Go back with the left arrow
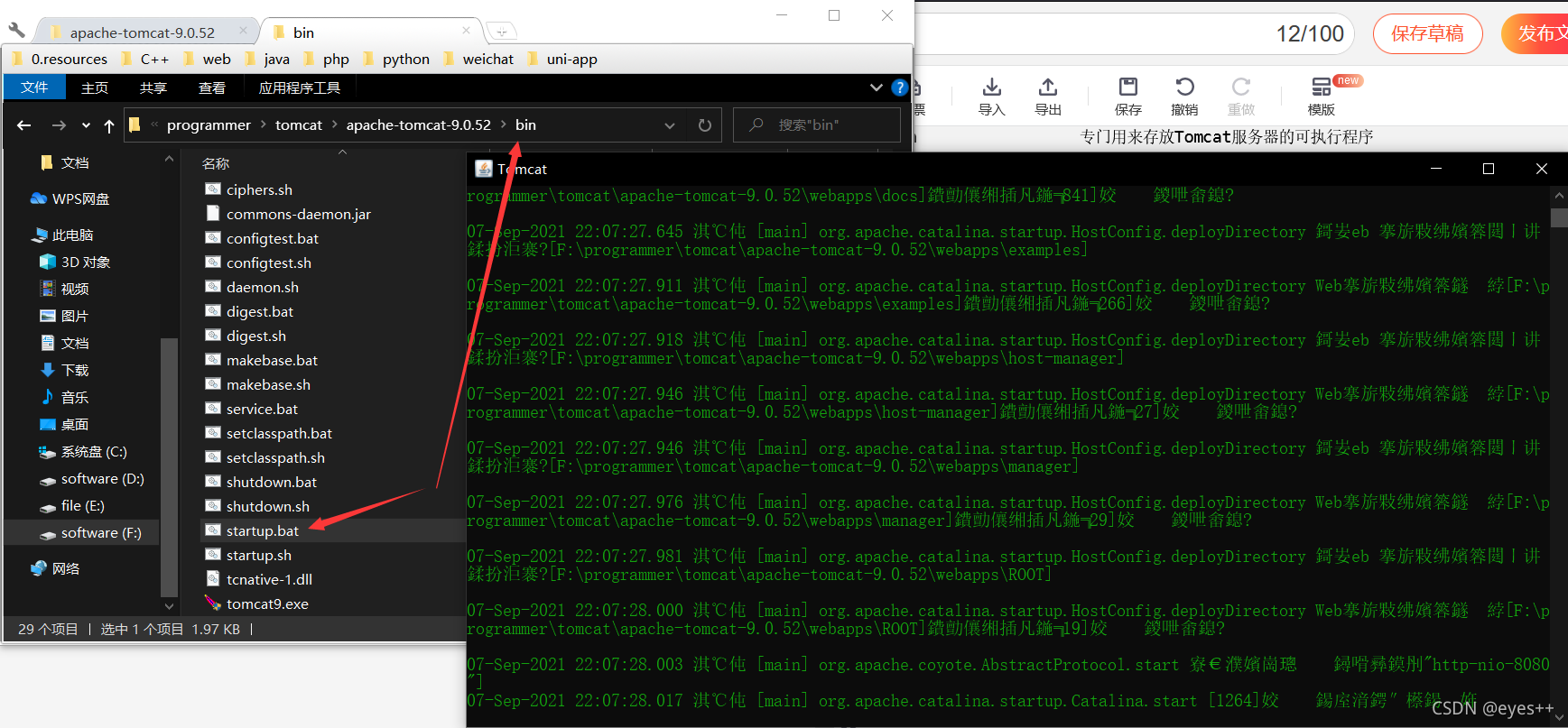Screen dimensions: 1568x728 [x=24, y=125]
